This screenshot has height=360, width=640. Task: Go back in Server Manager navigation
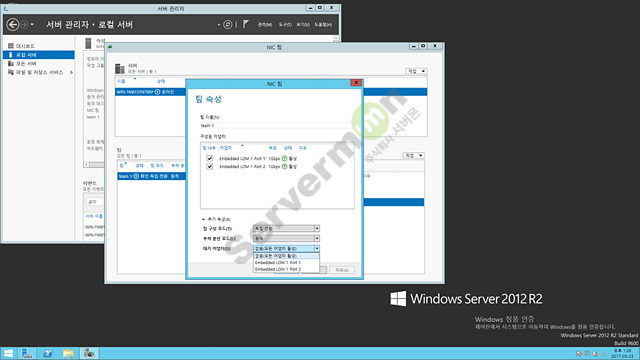(13, 24)
